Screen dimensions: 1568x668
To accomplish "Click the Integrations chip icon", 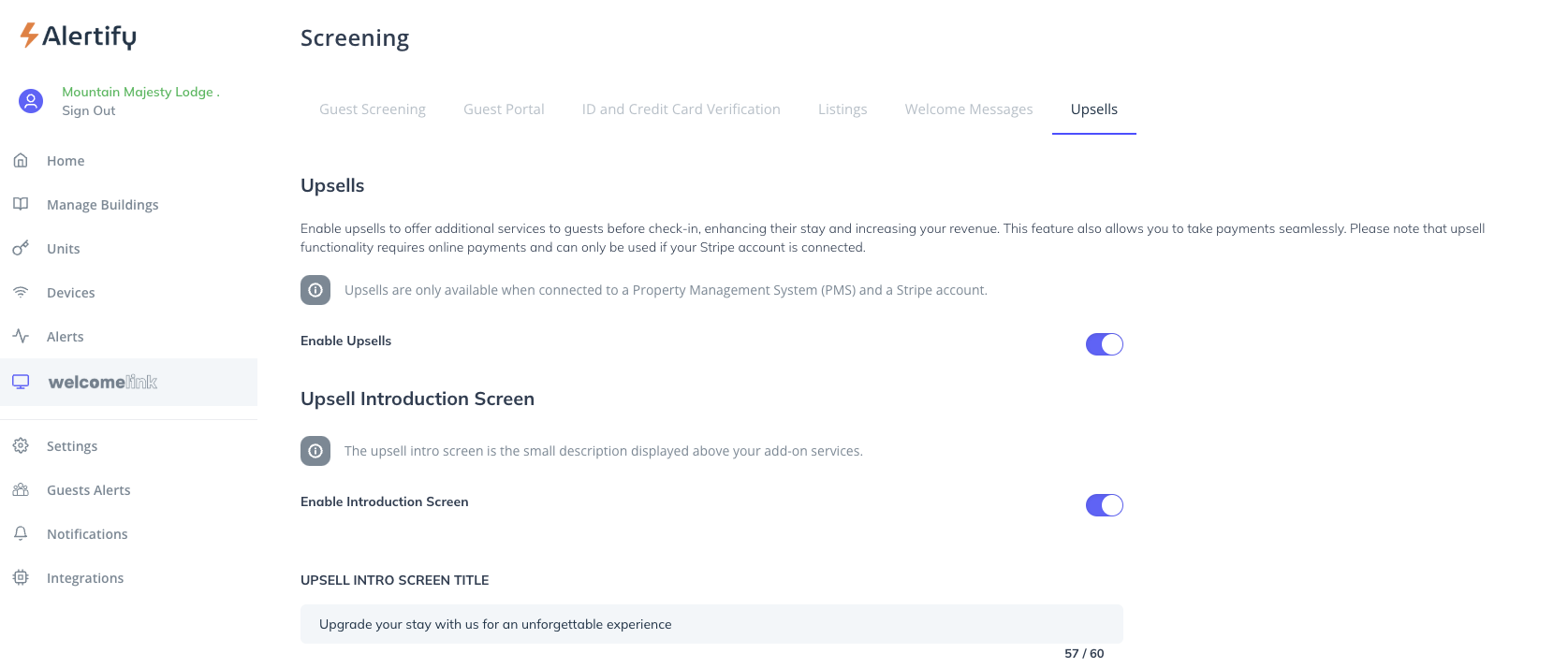I will pyautogui.click(x=21, y=577).
